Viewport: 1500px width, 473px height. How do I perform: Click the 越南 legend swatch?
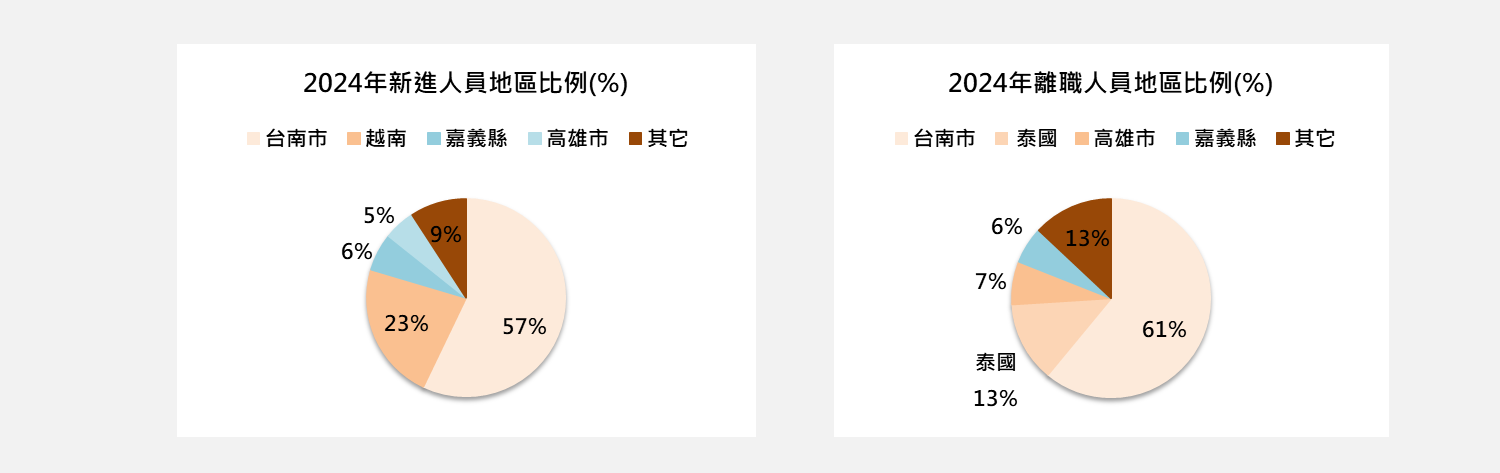coord(353,140)
